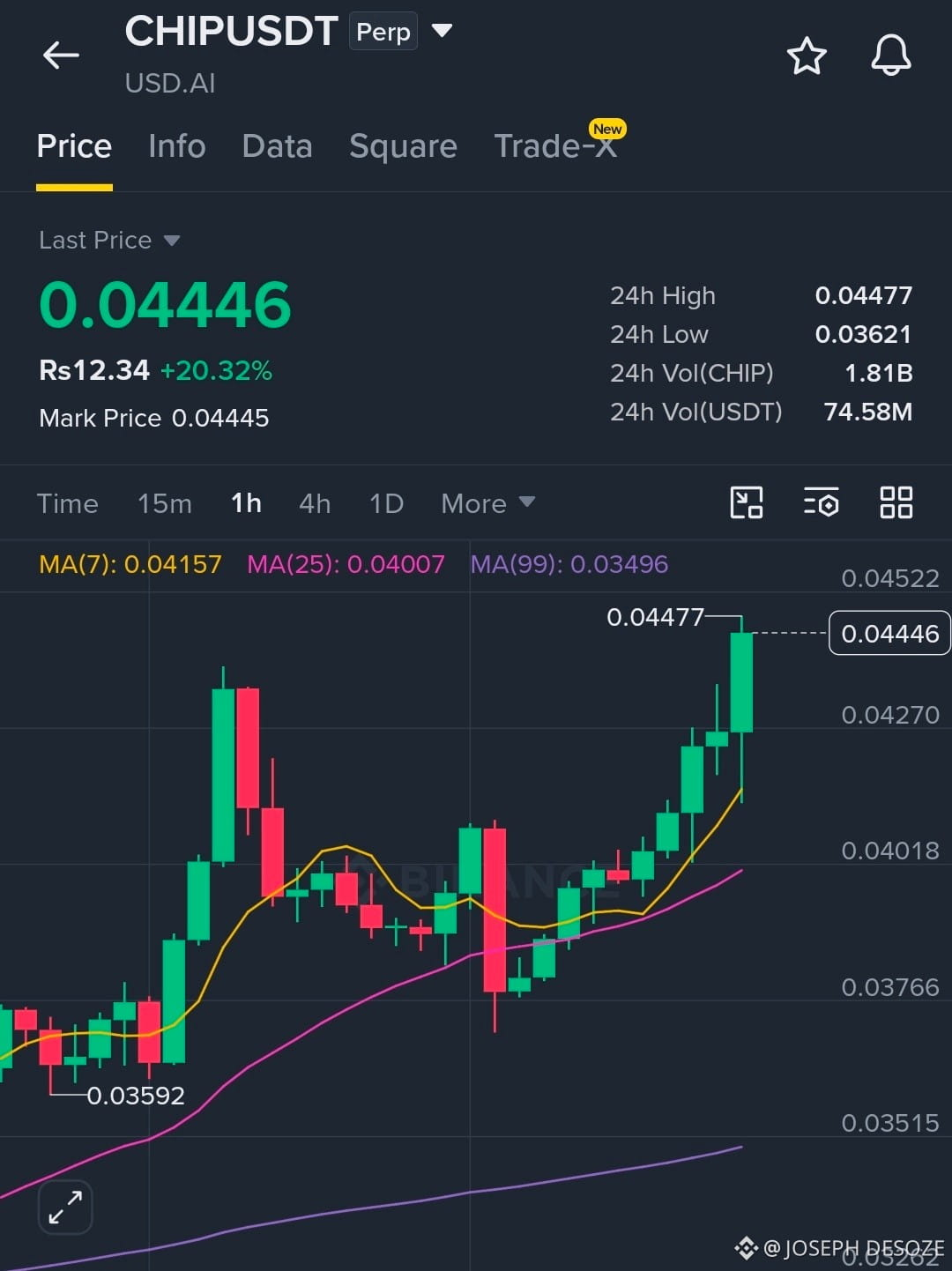The image size is (952, 1271).
Task: Tap the large last price 0.04446
Action: (165, 305)
